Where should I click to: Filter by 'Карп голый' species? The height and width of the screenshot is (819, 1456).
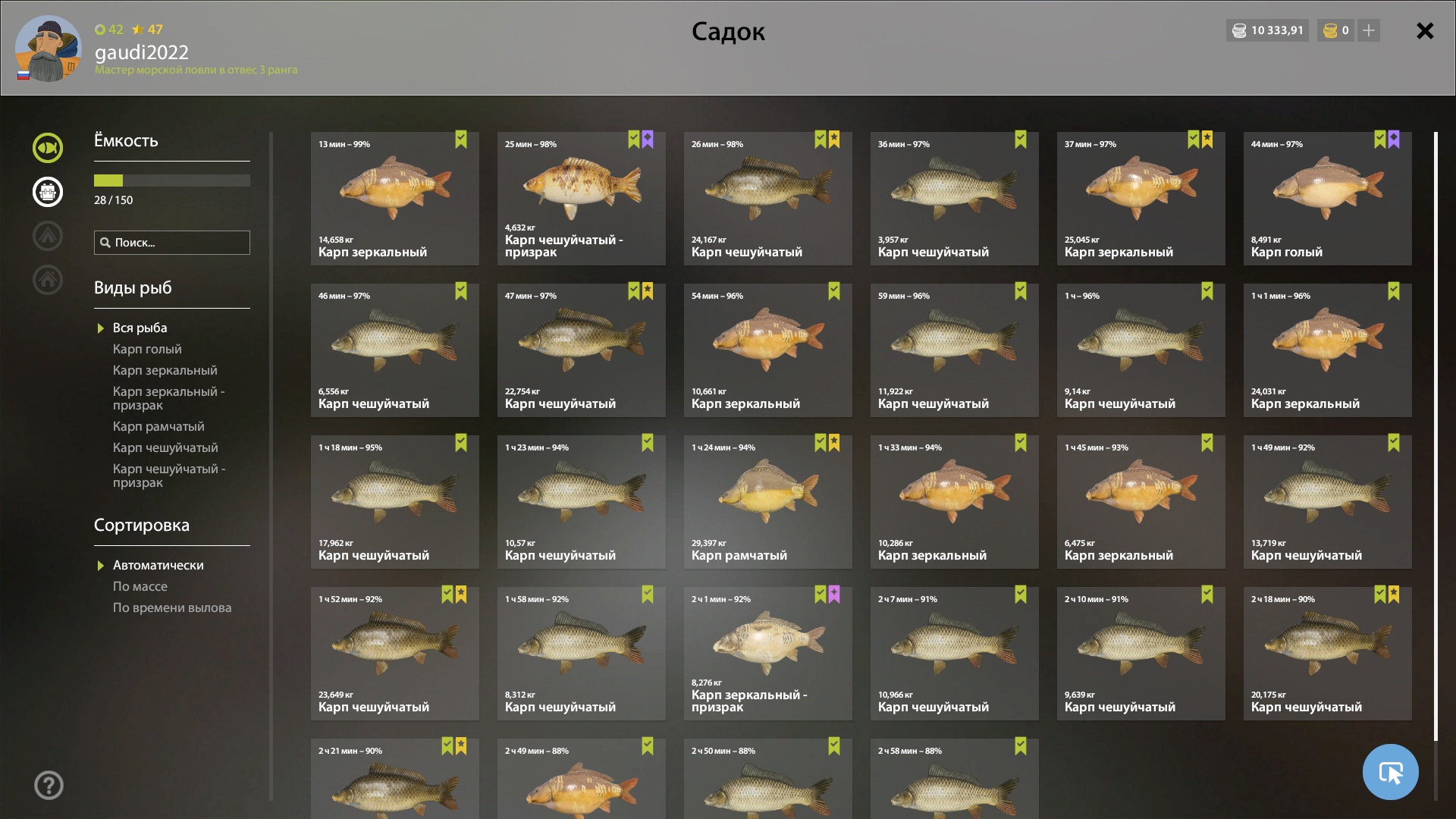(x=147, y=349)
